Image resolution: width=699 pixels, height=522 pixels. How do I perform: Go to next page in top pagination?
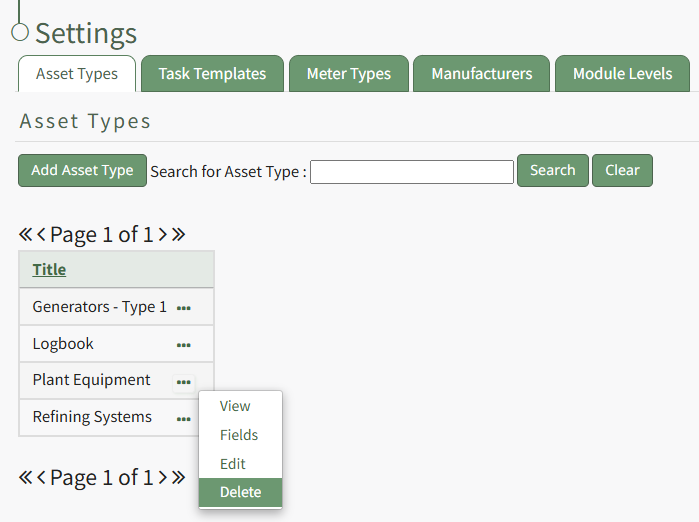(162, 235)
